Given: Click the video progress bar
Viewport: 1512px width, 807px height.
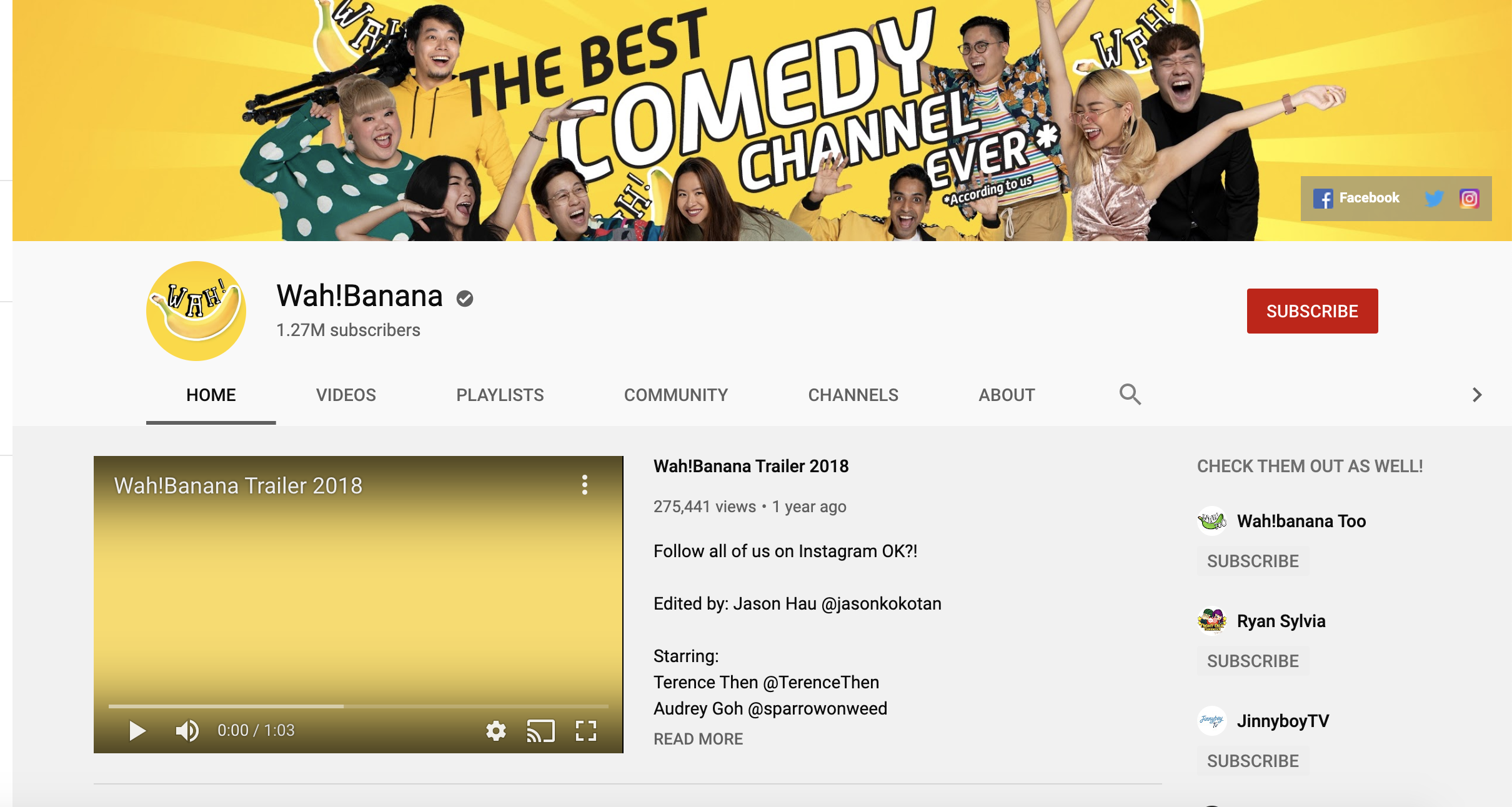Looking at the screenshot, I should (x=359, y=706).
